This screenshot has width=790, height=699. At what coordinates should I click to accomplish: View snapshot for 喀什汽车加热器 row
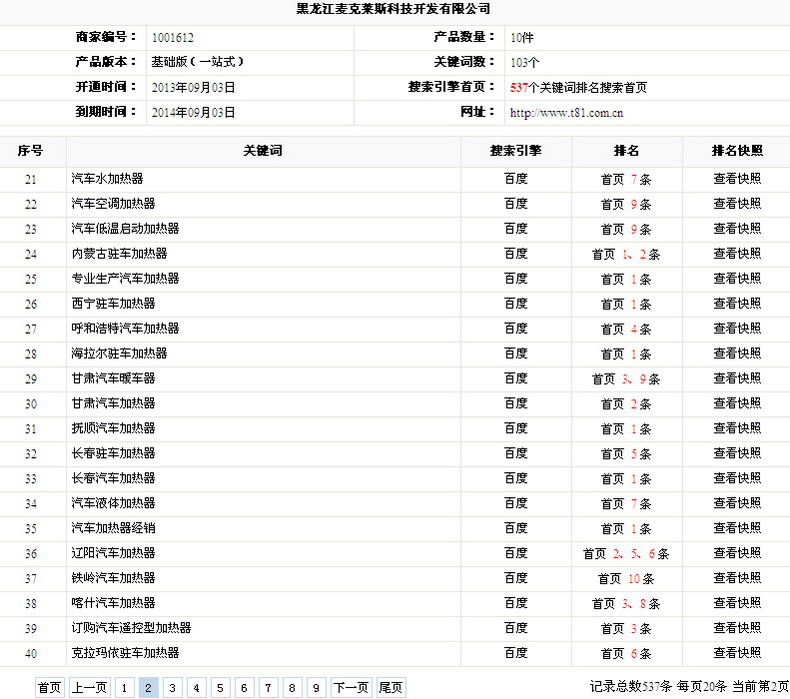coord(737,603)
